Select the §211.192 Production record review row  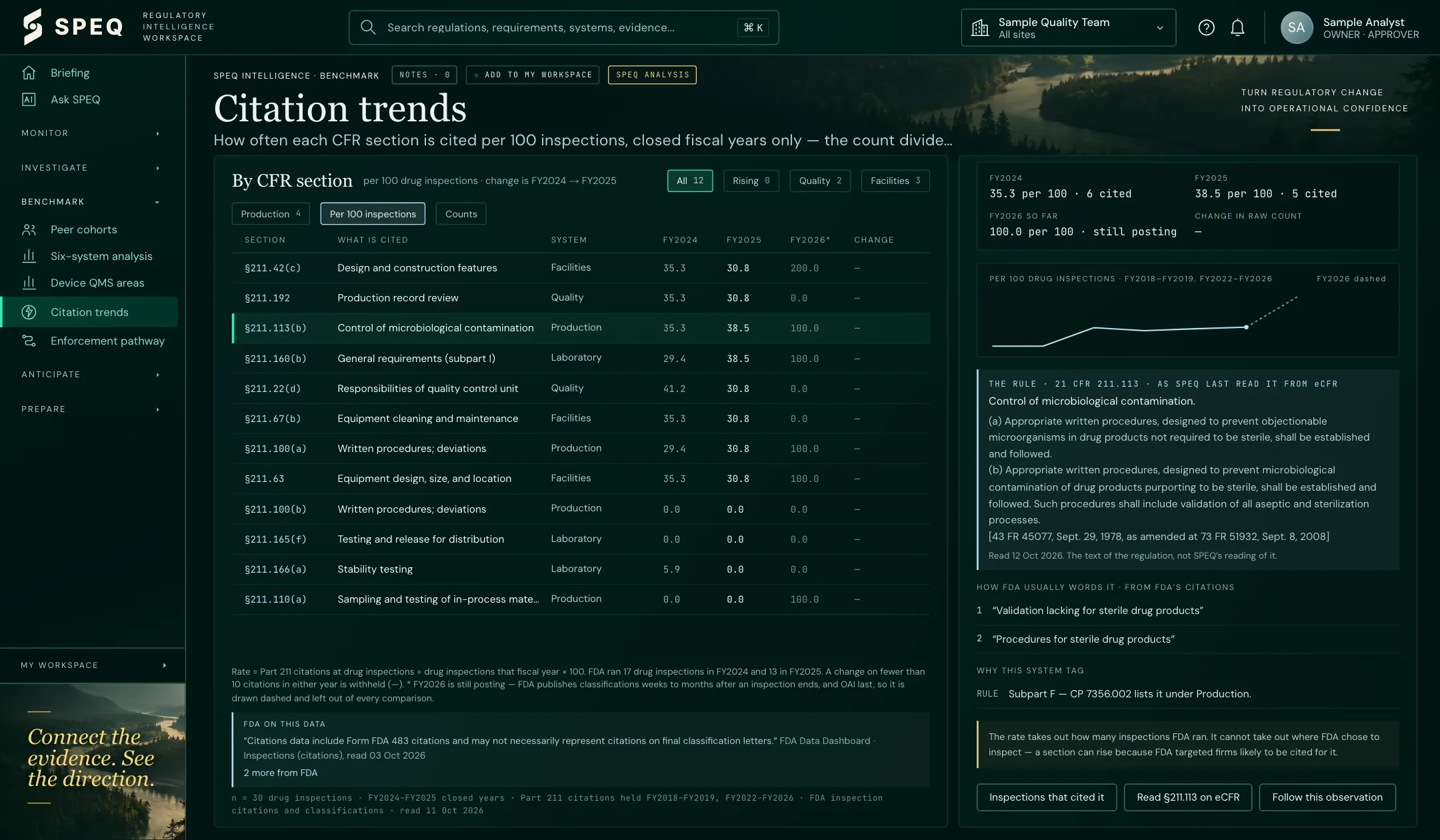tap(581, 298)
